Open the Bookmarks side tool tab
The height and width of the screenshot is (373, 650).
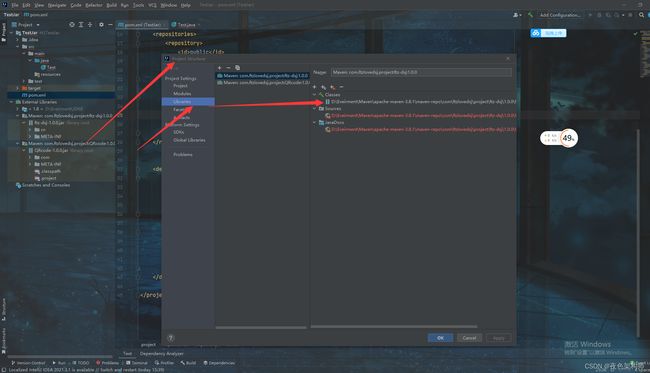pyautogui.click(x=4, y=342)
